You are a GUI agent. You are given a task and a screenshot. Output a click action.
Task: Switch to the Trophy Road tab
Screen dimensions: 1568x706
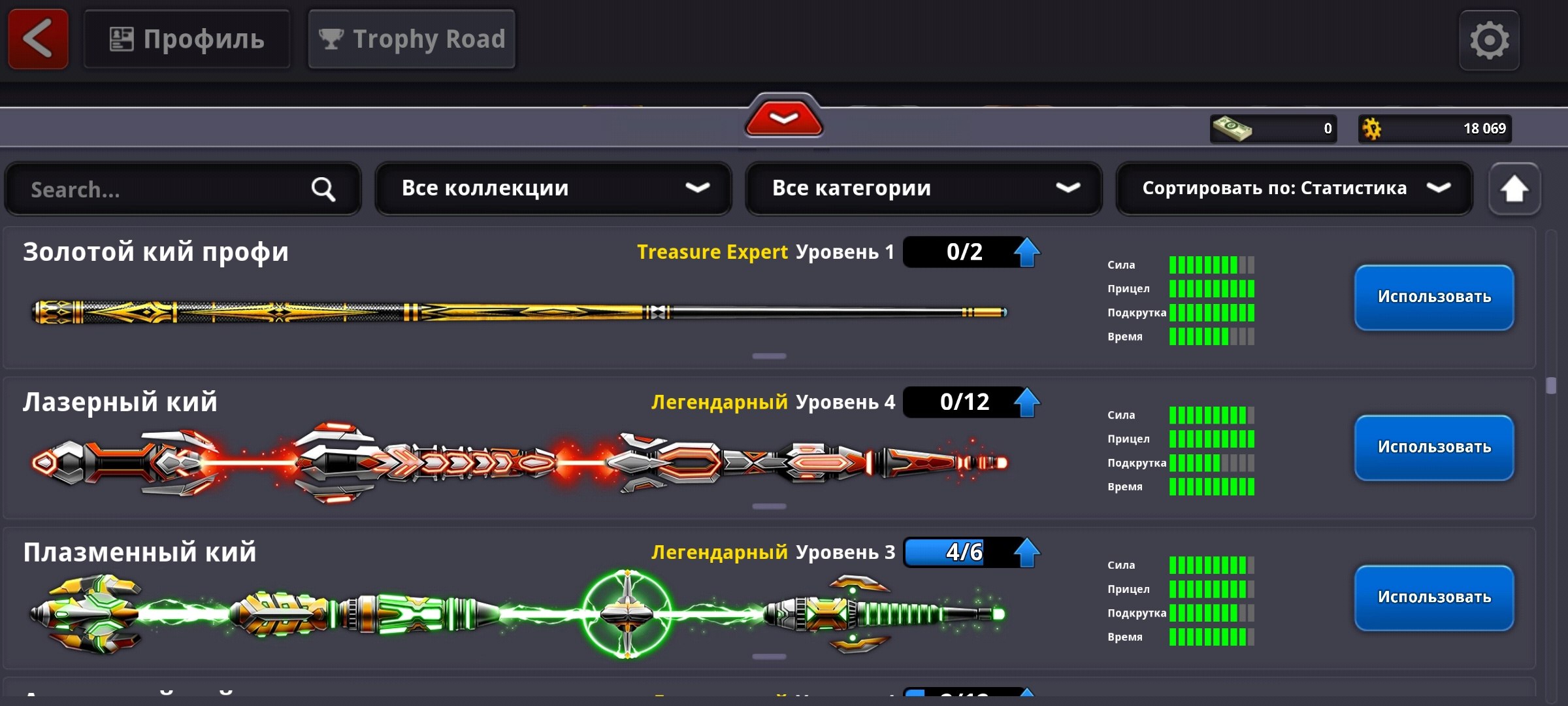412,39
